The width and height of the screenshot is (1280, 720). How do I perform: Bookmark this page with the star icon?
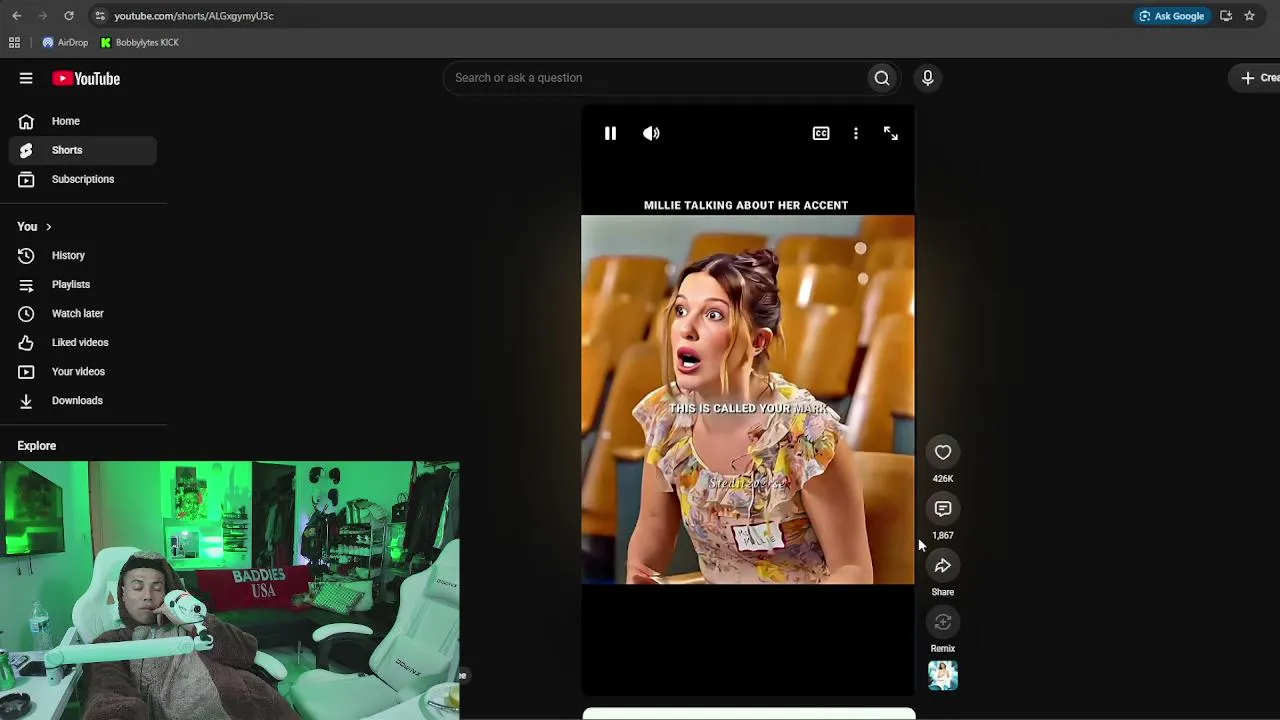tap(1249, 16)
